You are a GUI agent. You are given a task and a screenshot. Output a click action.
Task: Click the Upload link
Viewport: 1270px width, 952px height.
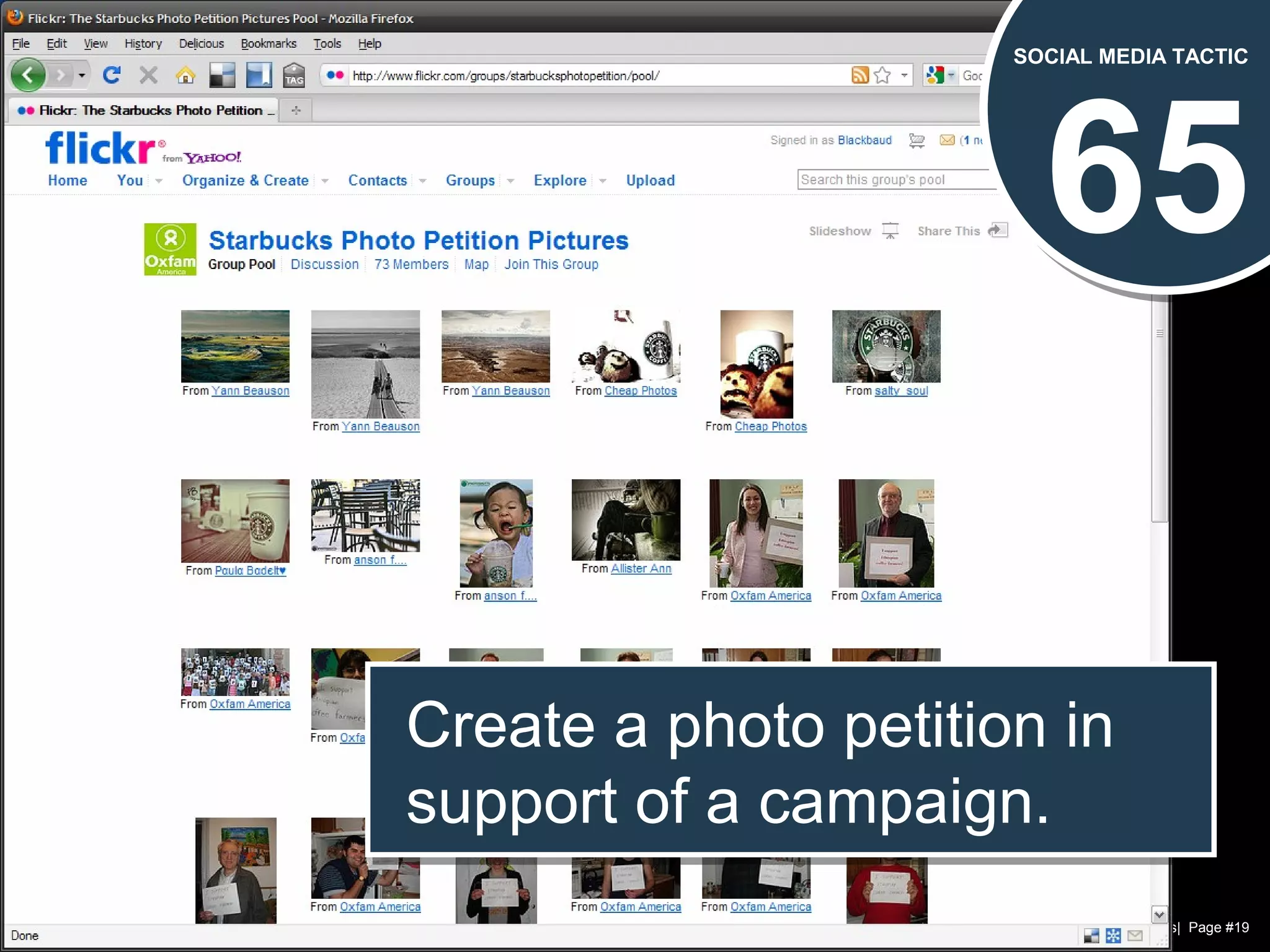pos(651,180)
